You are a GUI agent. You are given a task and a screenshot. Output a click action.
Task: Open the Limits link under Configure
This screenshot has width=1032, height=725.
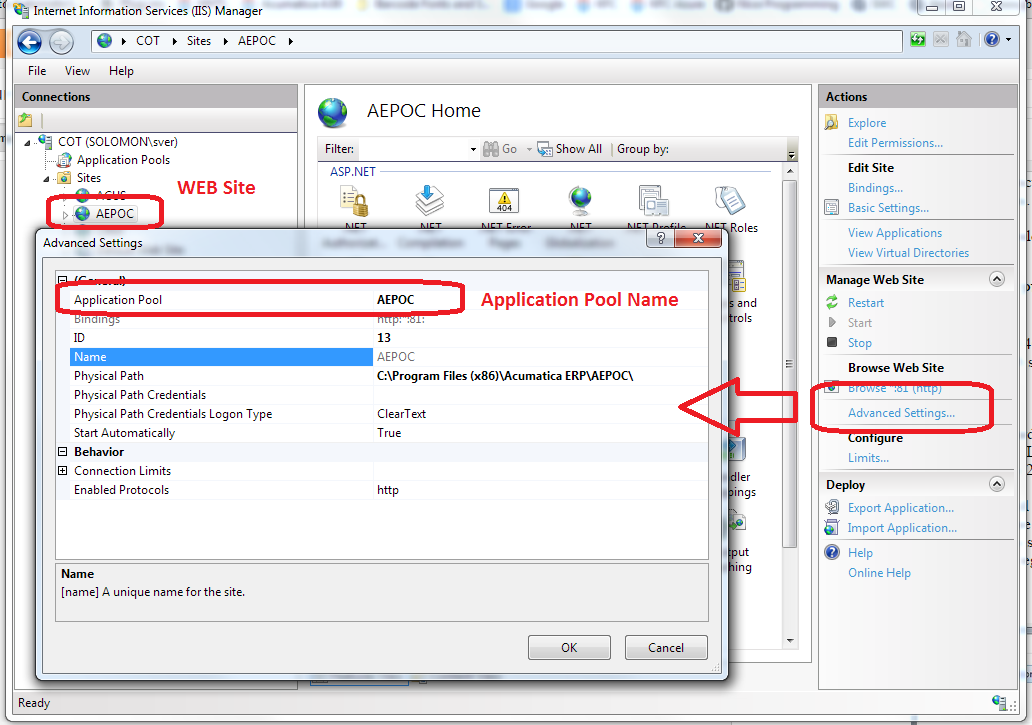pyautogui.click(x=868, y=458)
